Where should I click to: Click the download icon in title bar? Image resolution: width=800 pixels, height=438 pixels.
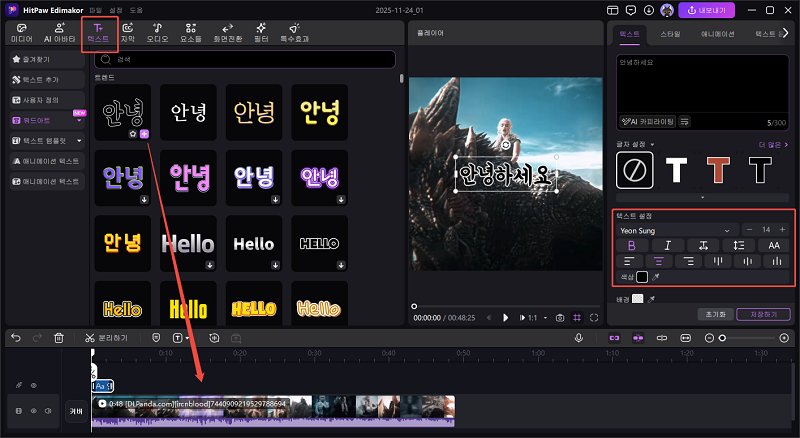pyautogui.click(x=648, y=10)
